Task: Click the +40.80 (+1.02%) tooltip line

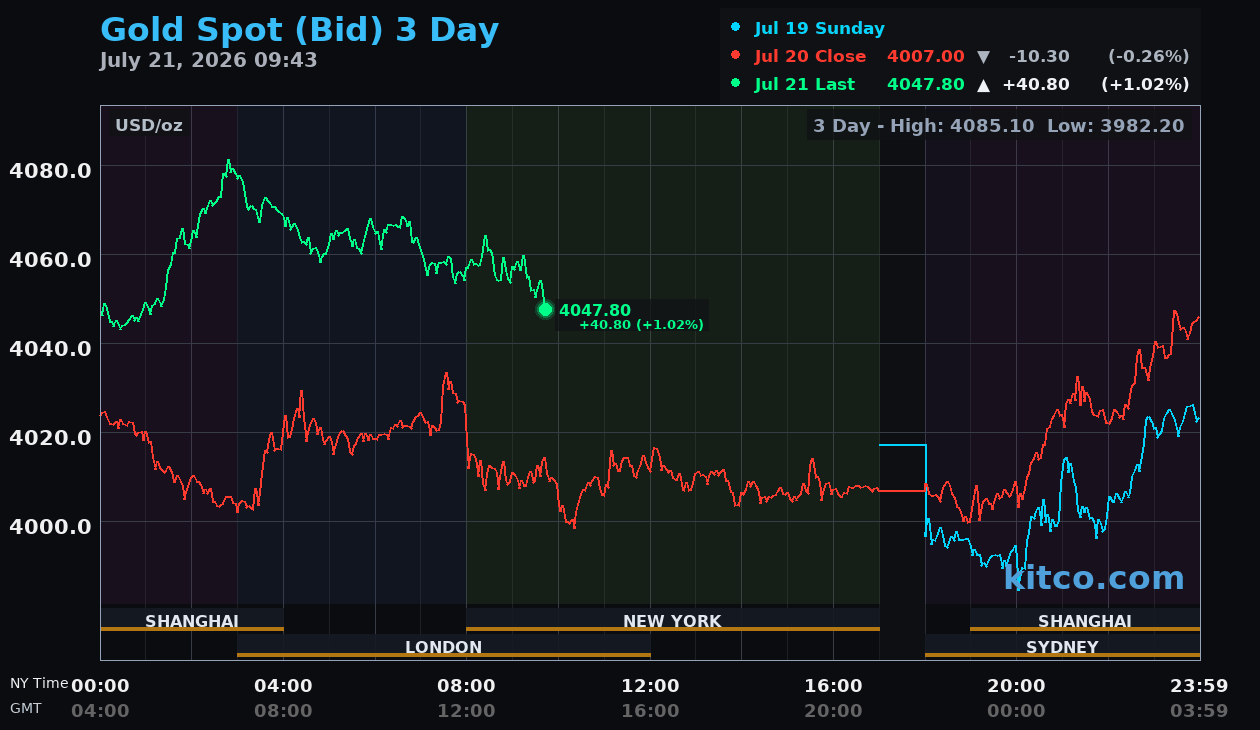Action: click(x=641, y=325)
